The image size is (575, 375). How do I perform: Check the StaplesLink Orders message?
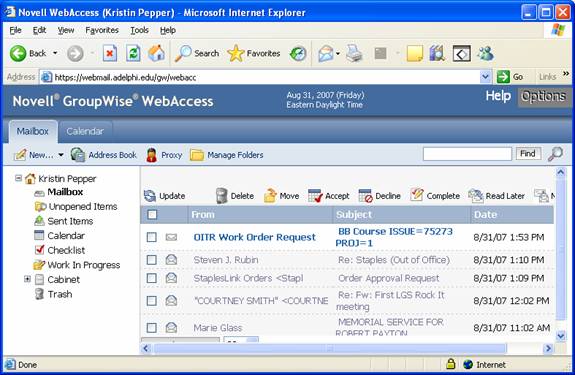151,278
